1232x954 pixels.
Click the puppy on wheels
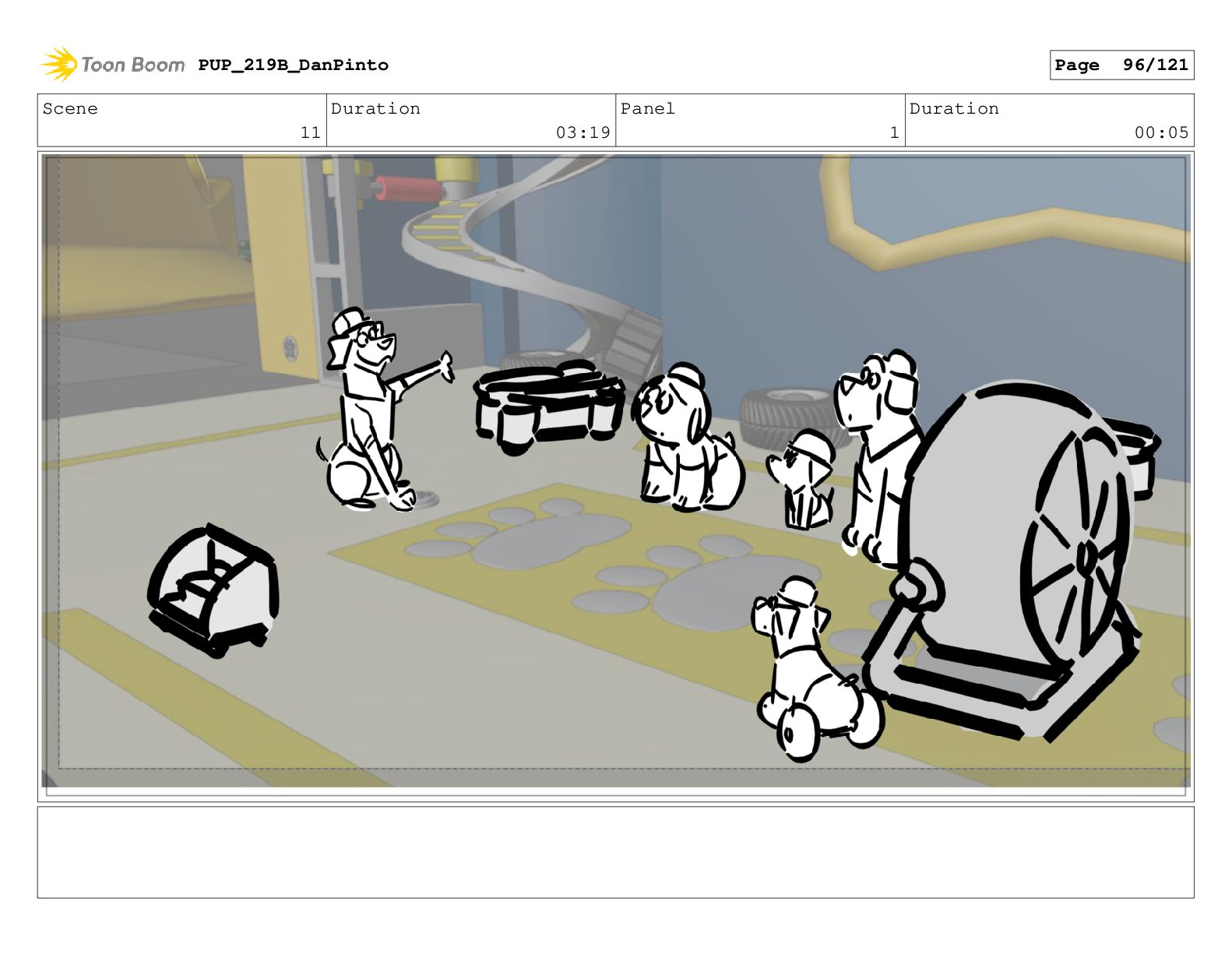pos(814,668)
